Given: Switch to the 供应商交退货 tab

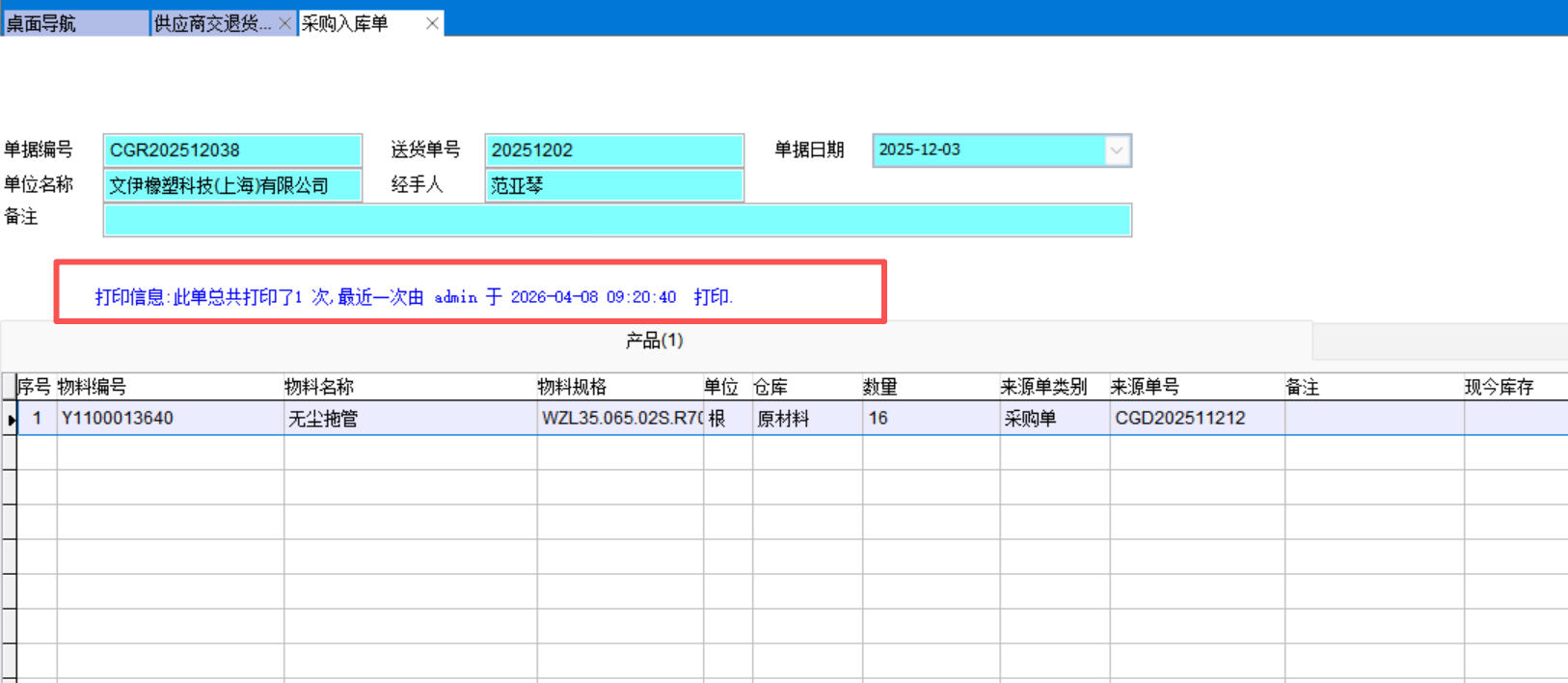Looking at the screenshot, I should (212, 24).
